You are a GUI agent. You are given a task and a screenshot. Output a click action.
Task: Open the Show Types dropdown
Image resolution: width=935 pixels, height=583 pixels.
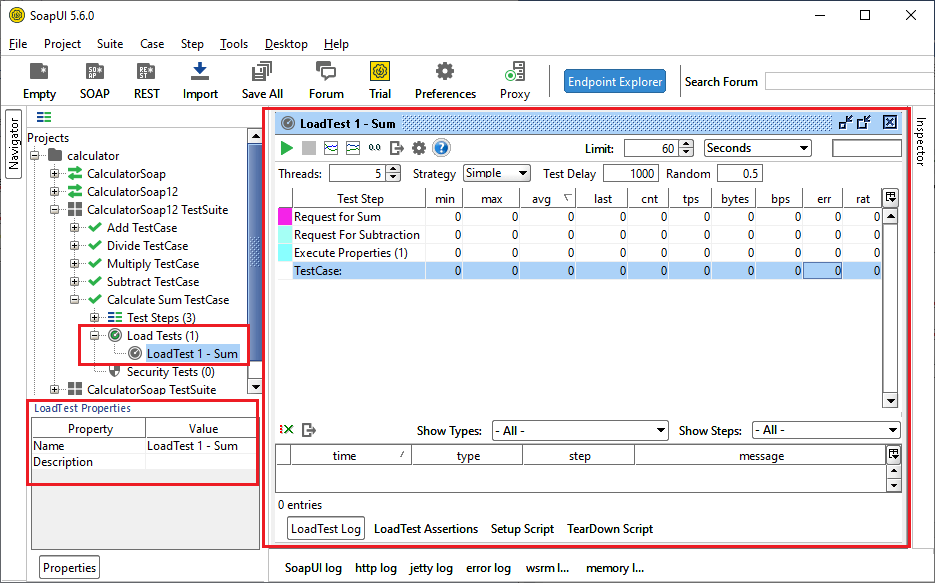(x=580, y=430)
